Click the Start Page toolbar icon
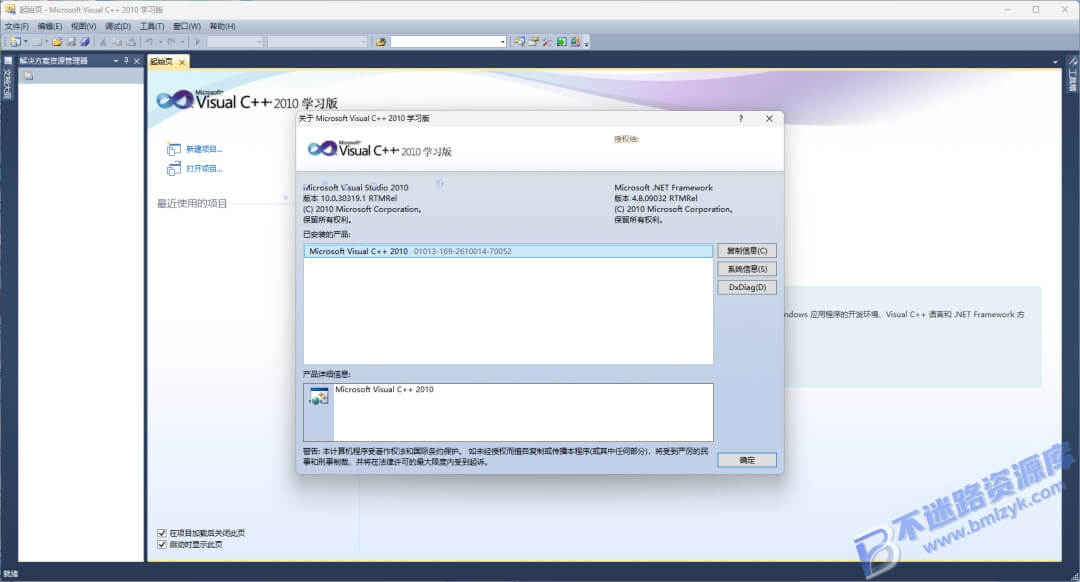Image resolution: width=1080 pixels, height=582 pixels. click(561, 42)
